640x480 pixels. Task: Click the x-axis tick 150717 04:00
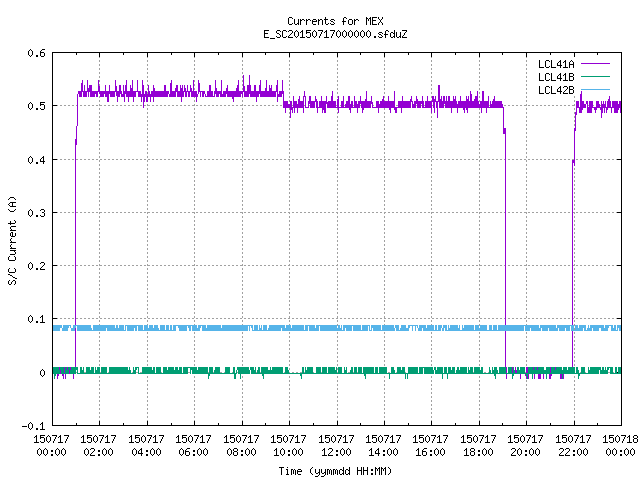click(x=146, y=445)
